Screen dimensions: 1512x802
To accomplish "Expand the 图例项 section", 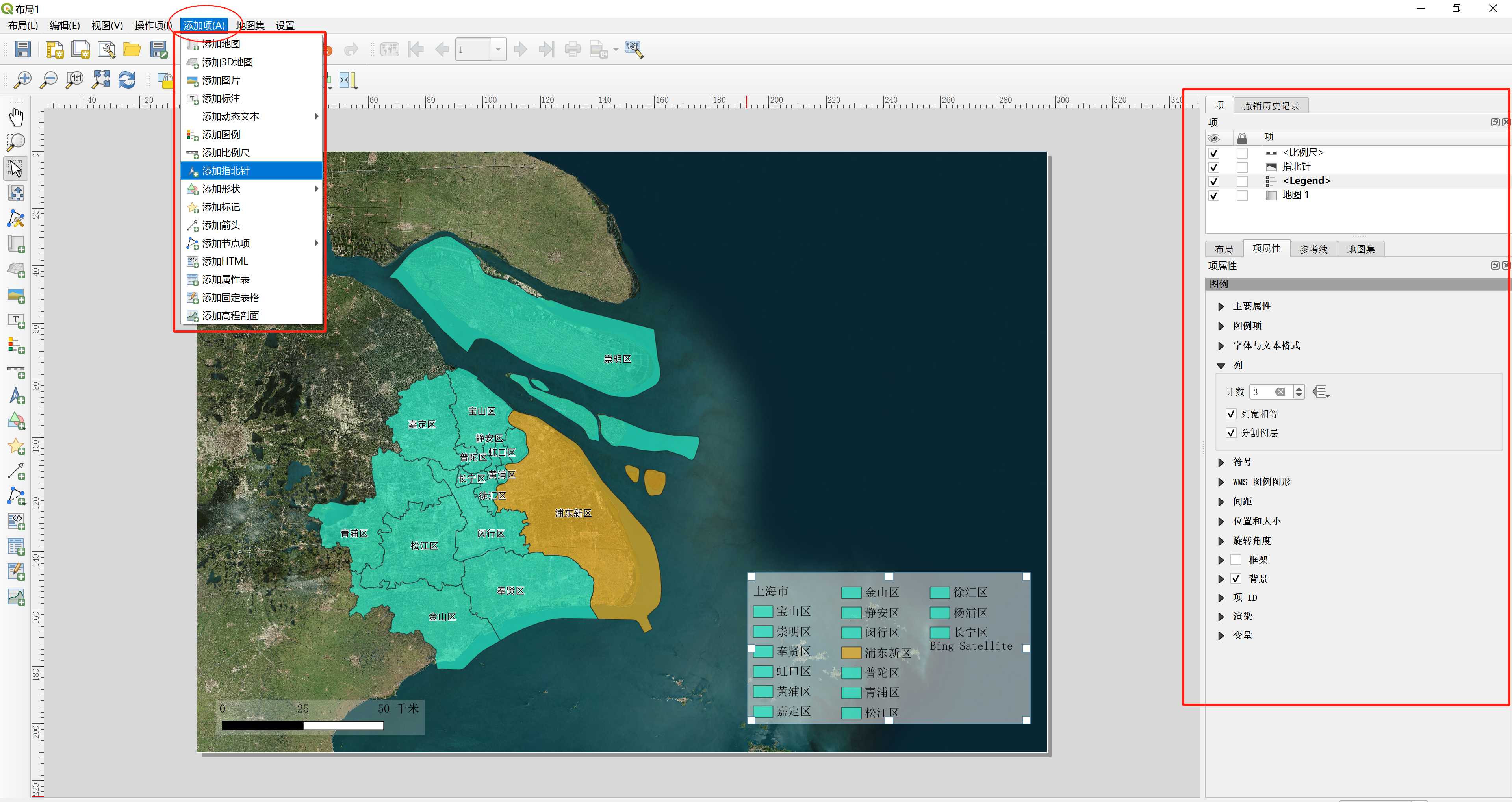I will coord(1221,326).
